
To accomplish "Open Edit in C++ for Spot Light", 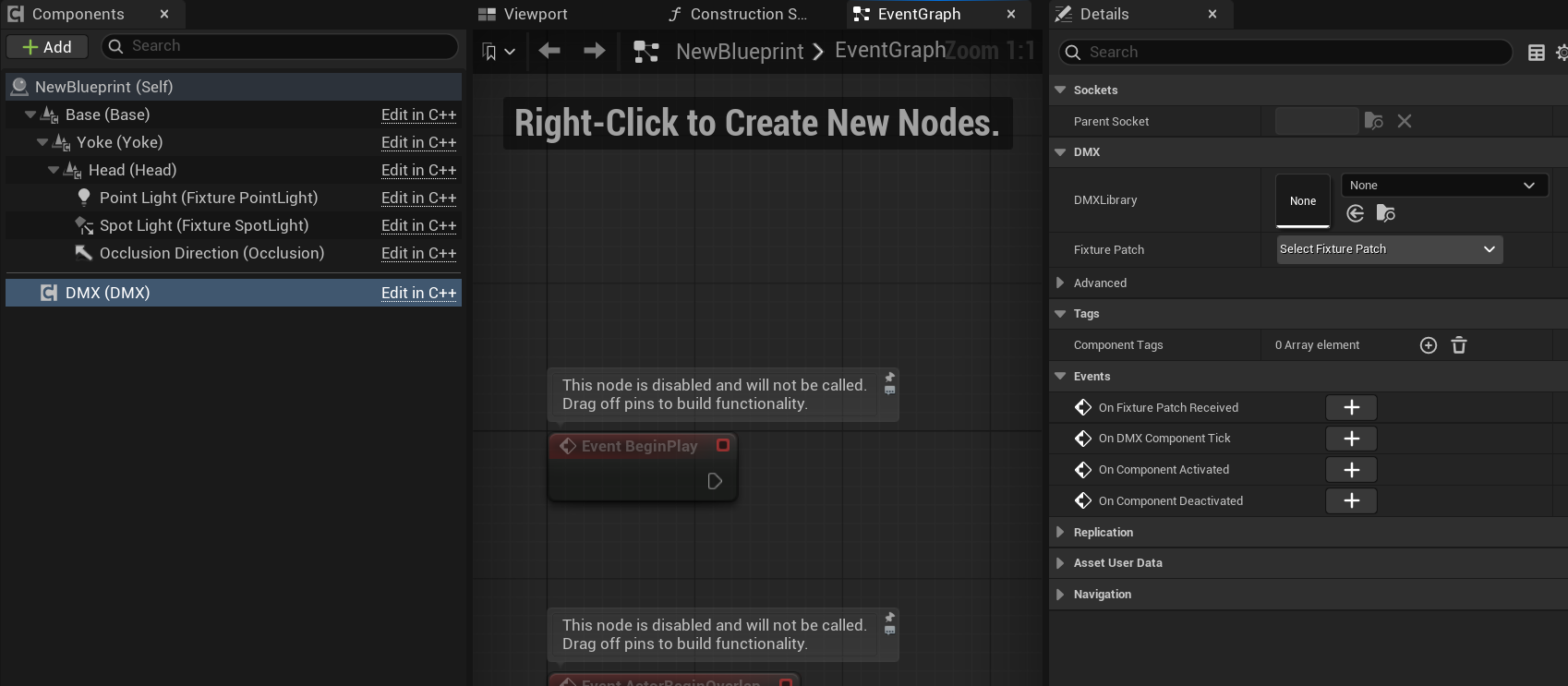I will click(418, 225).
